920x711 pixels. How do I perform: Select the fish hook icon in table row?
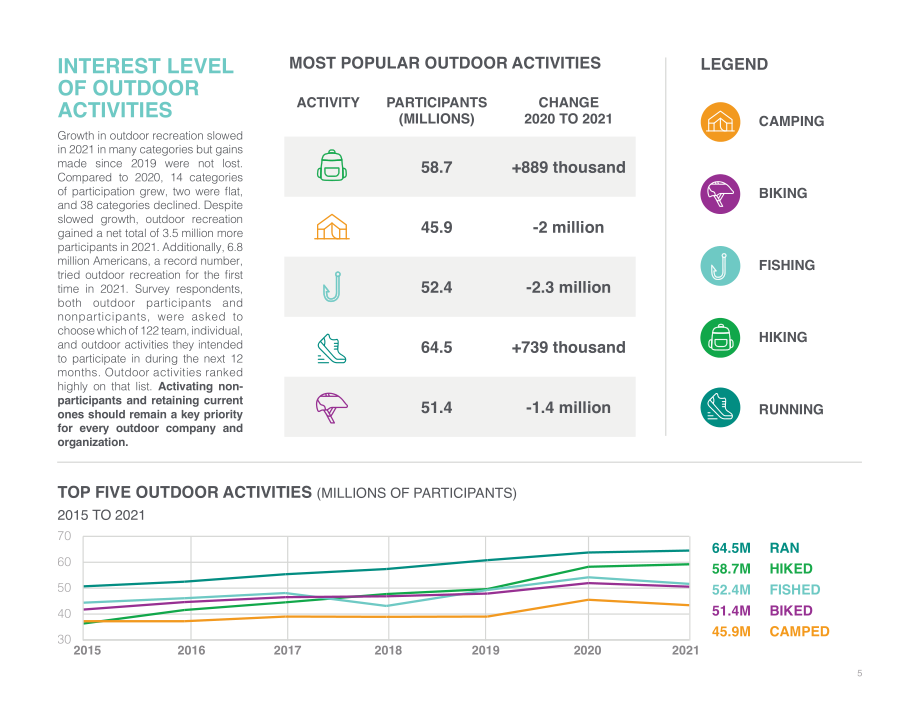(x=332, y=287)
